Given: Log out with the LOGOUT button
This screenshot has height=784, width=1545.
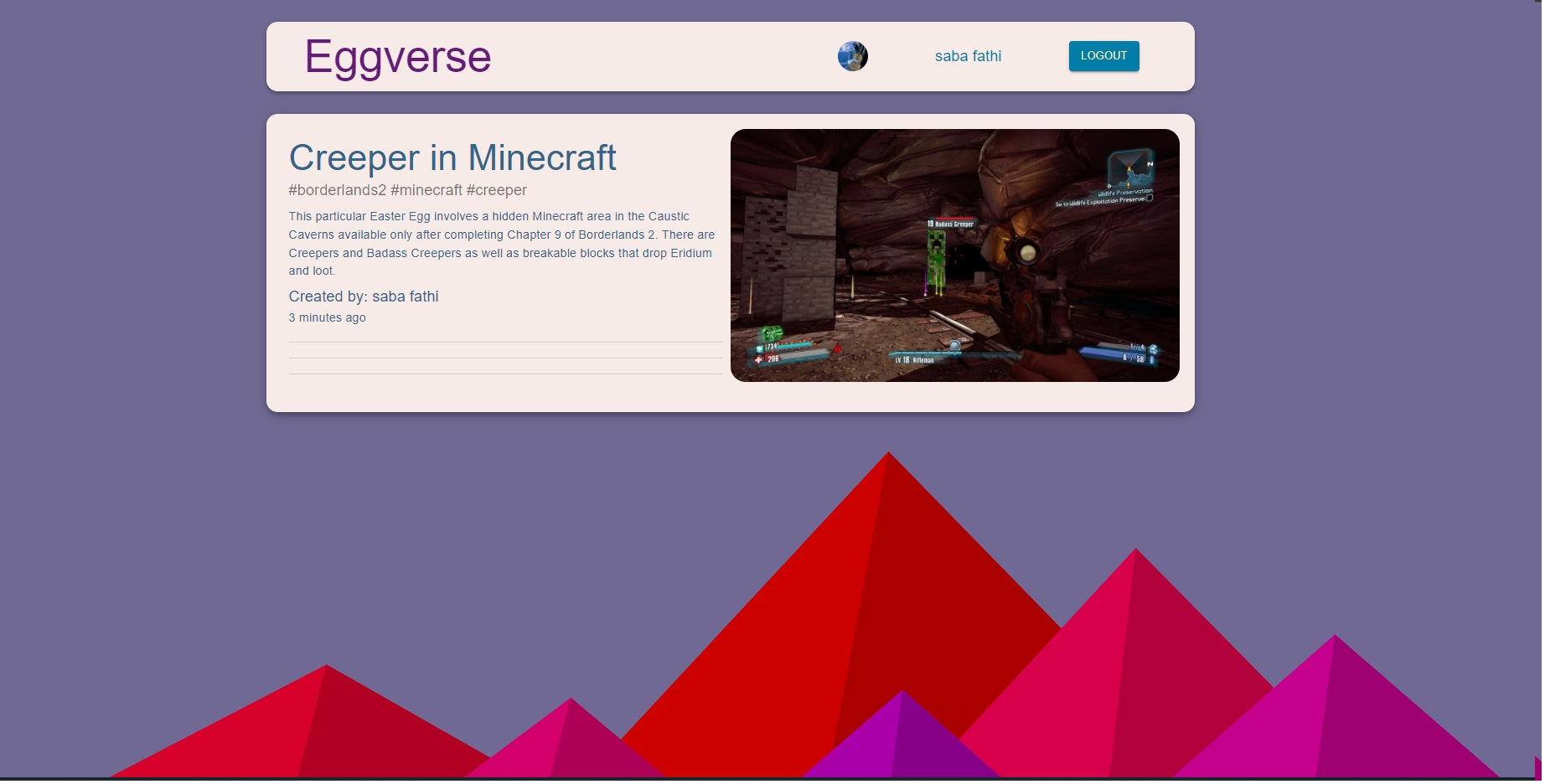Looking at the screenshot, I should [x=1103, y=56].
